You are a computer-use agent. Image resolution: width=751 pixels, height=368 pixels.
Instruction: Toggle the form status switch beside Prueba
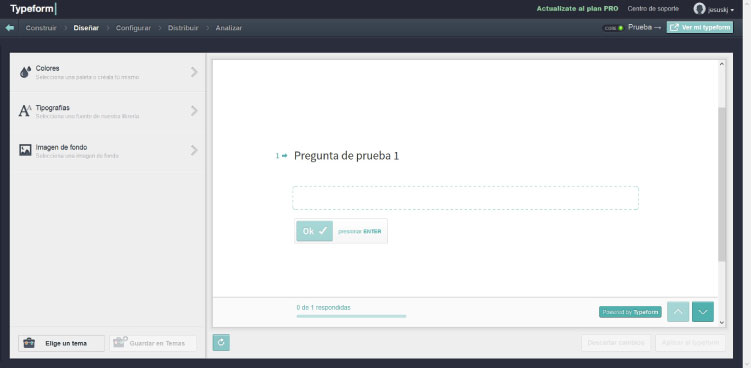click(613, 28)
